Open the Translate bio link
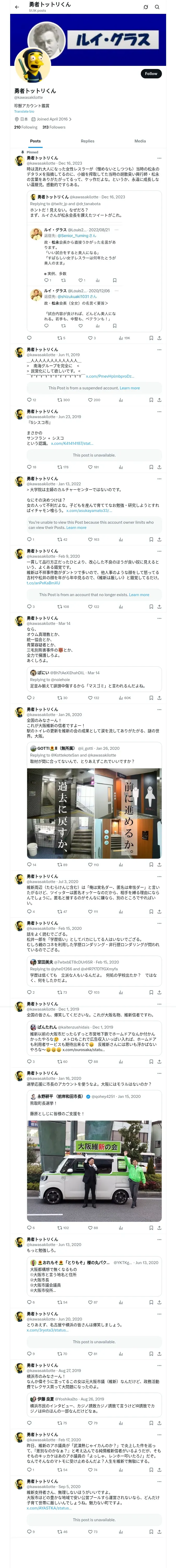This screenshot has width=176, height=1568. coord(24,111)
